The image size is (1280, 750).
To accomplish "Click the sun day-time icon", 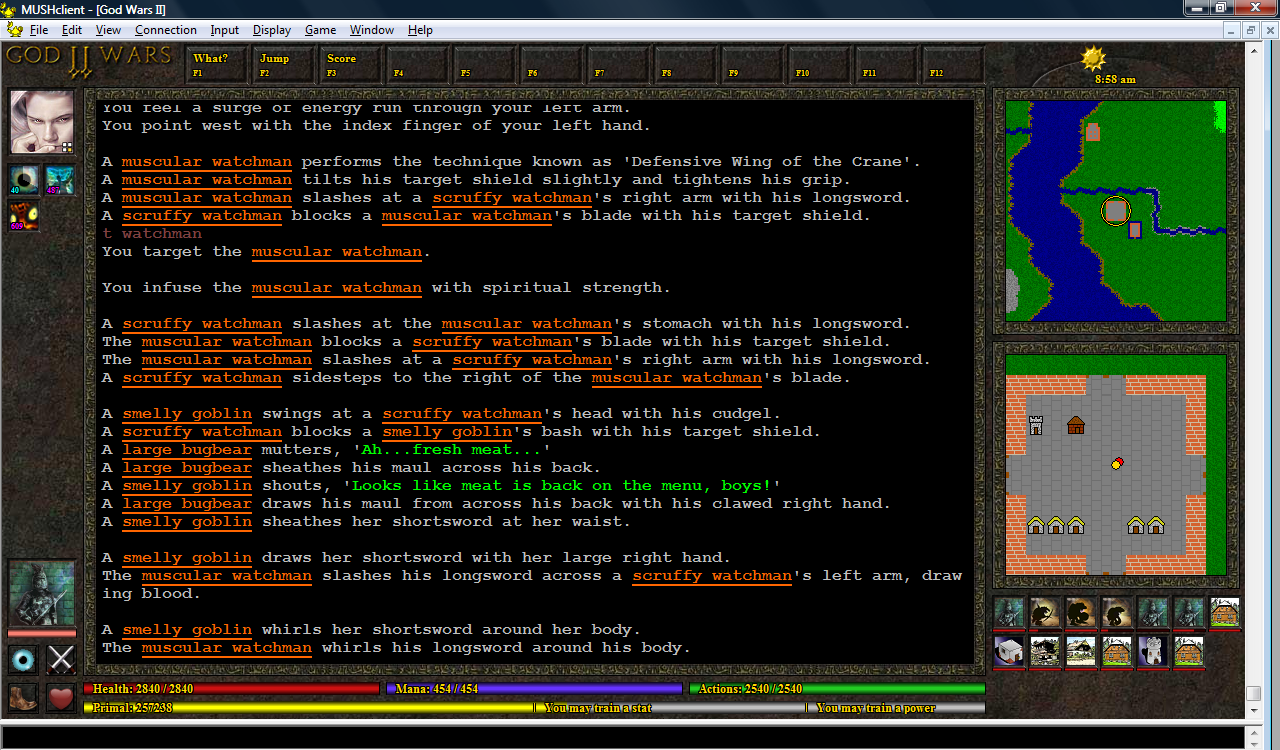I will 1094,58.
